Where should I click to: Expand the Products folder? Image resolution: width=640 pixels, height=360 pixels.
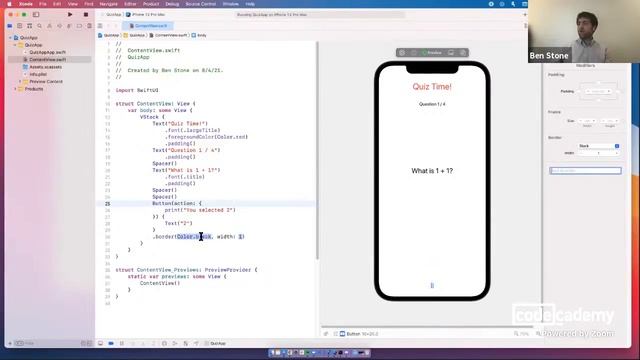pyautogui.click(x=15, y=89)
